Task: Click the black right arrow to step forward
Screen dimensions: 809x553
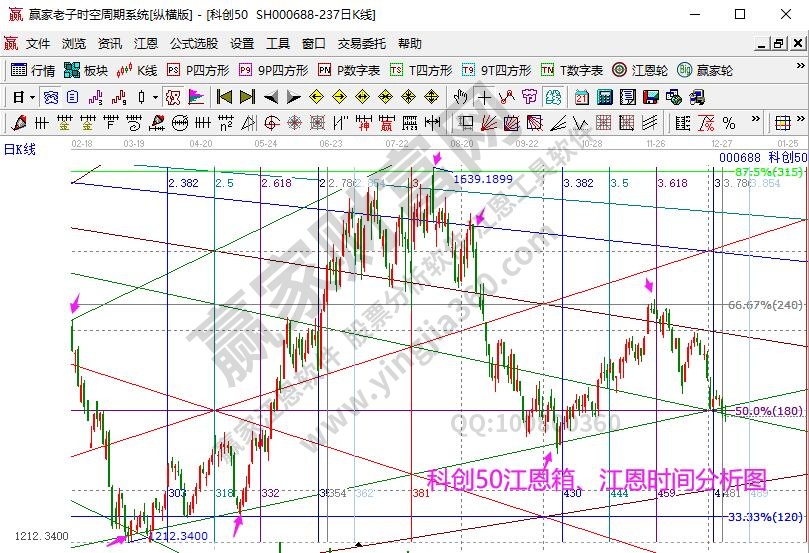Action: point(293,97)
